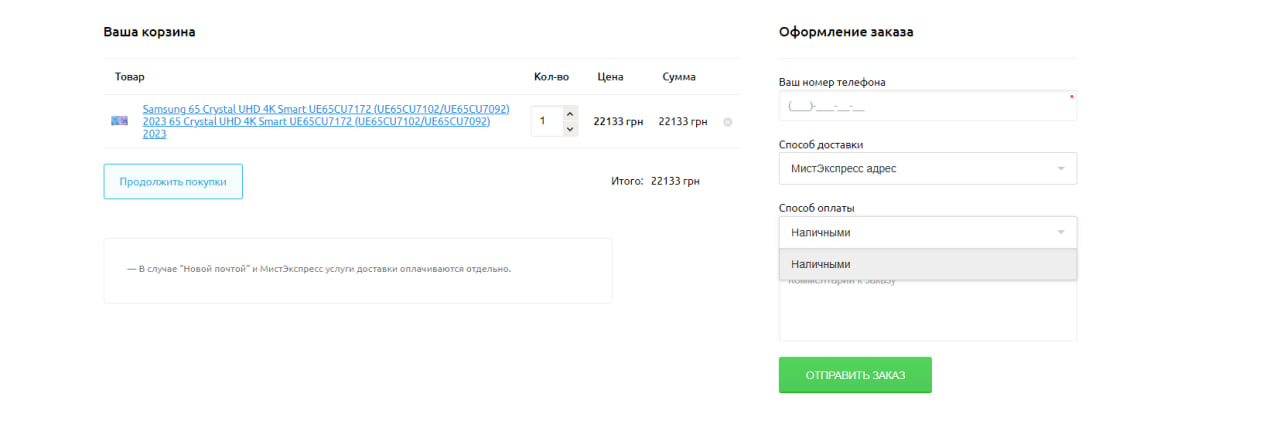1280x431 pixels.
Task: Click the "Сумма" column header
Action: point(678,76)
